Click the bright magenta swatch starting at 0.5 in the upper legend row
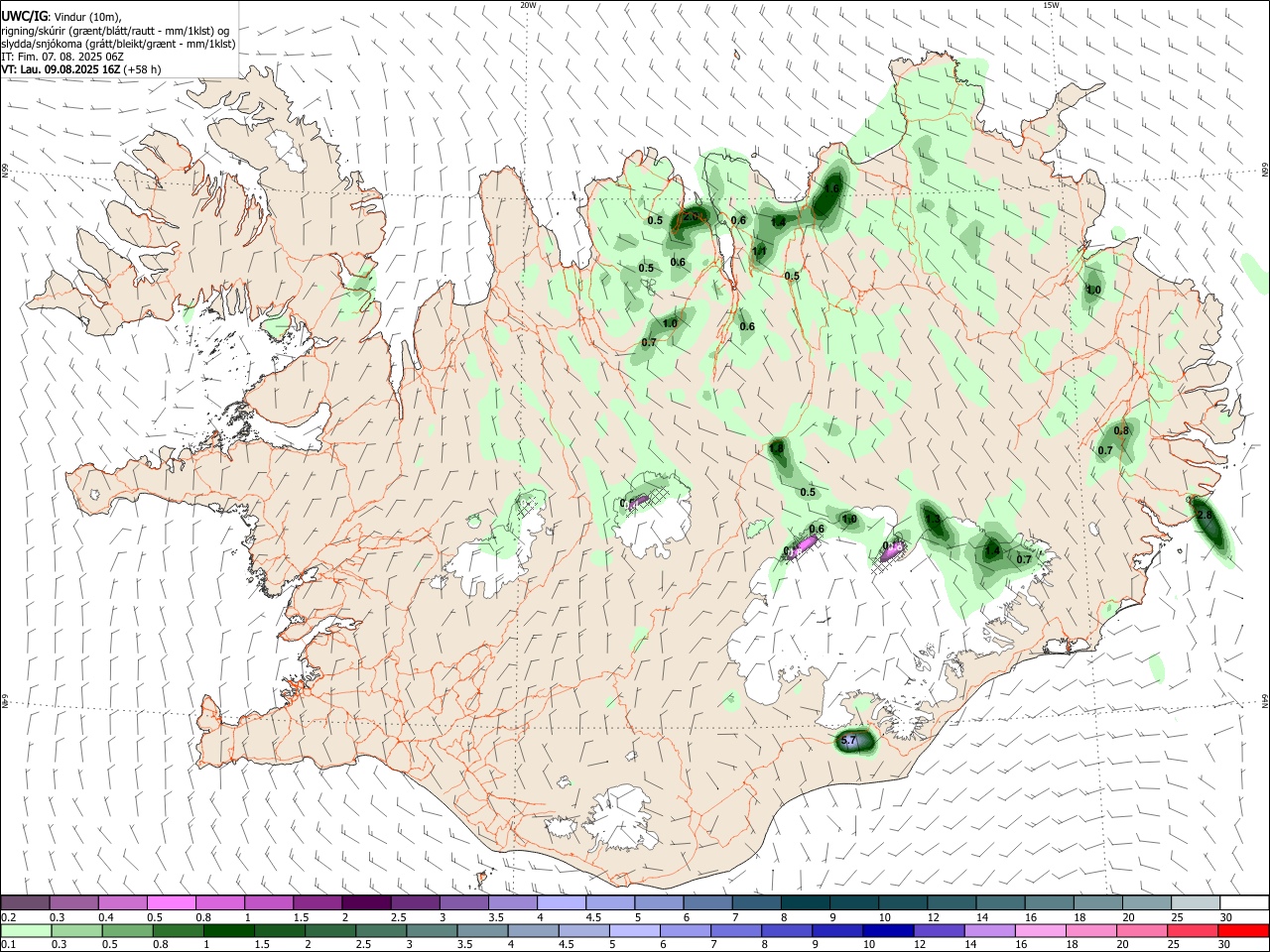 click(x=171, y=902)
